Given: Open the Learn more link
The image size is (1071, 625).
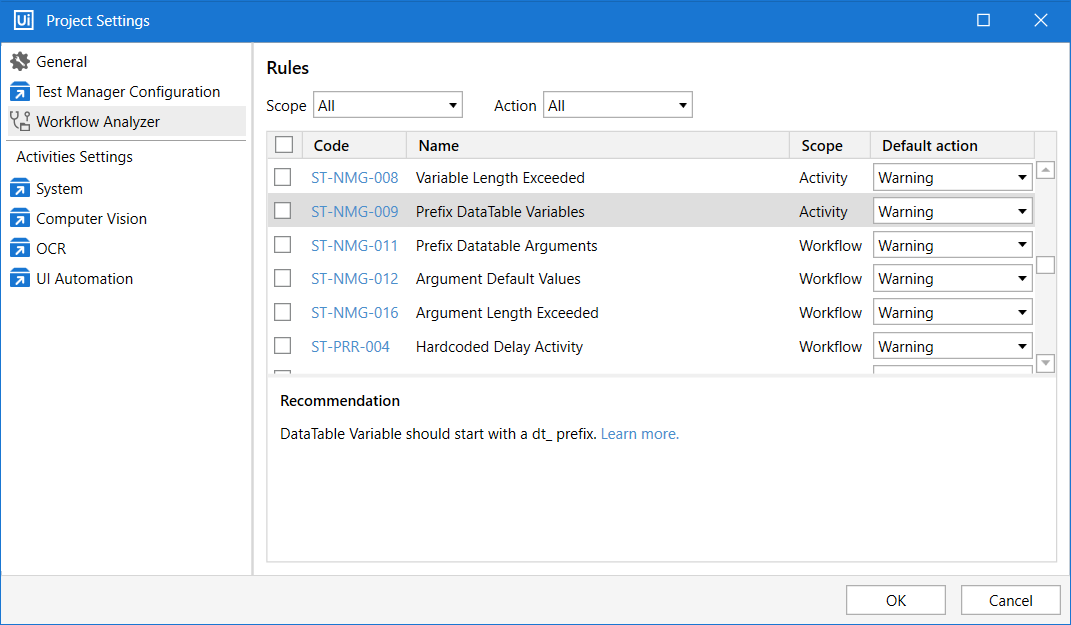Looking at the screenshot, I should click(639, 434).
